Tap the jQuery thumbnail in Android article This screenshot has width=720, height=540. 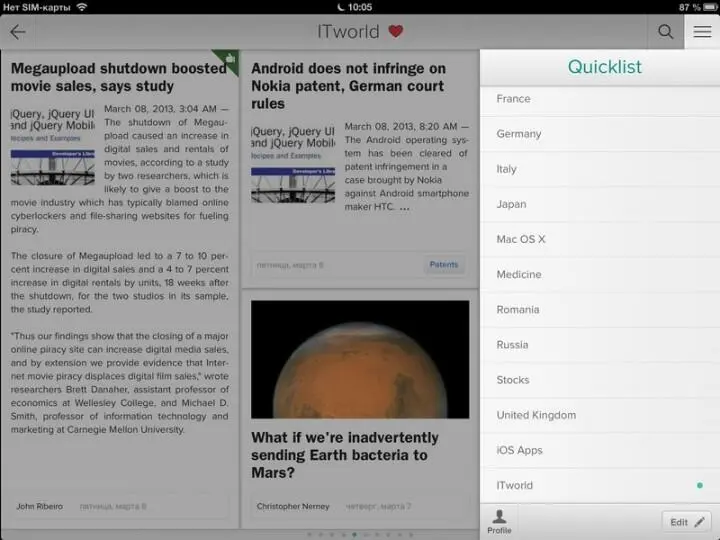point(293,164)
